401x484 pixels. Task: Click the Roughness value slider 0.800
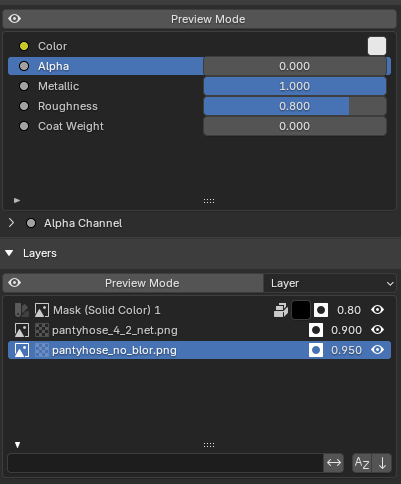295,106
